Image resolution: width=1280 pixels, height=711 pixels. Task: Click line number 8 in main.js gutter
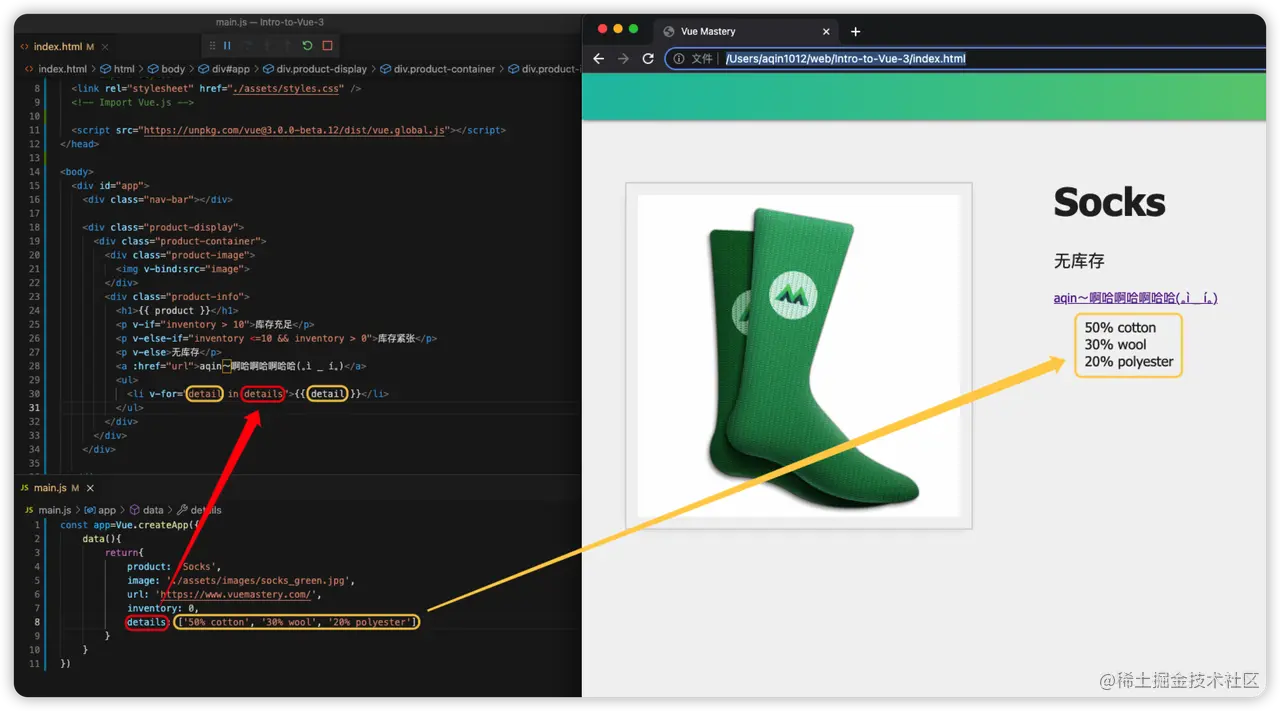[x=37, y=622]
